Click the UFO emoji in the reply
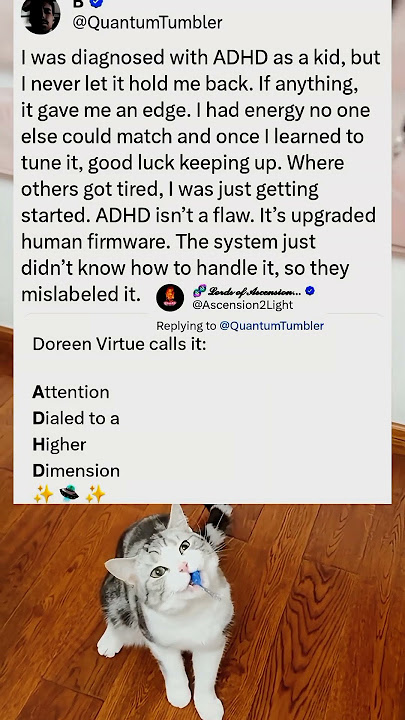Image resolution: width=405 pixels, height=720 pixels. [69, 494]
